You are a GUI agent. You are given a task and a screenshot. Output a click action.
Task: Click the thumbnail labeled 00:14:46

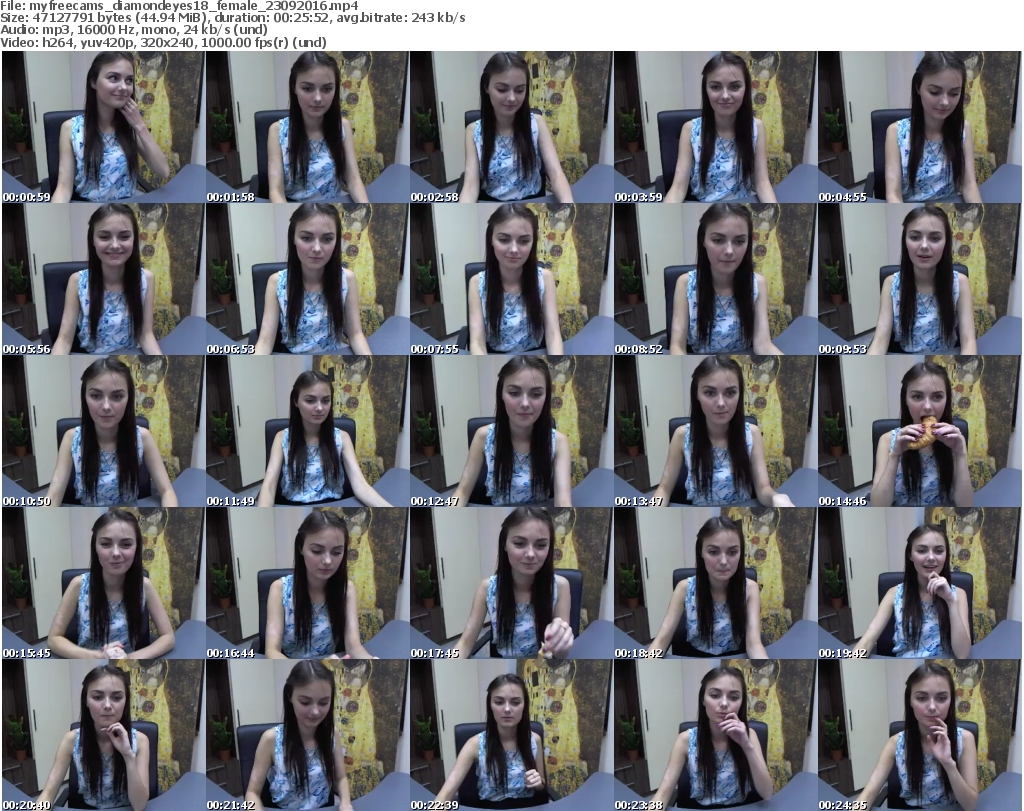[919, 431]
